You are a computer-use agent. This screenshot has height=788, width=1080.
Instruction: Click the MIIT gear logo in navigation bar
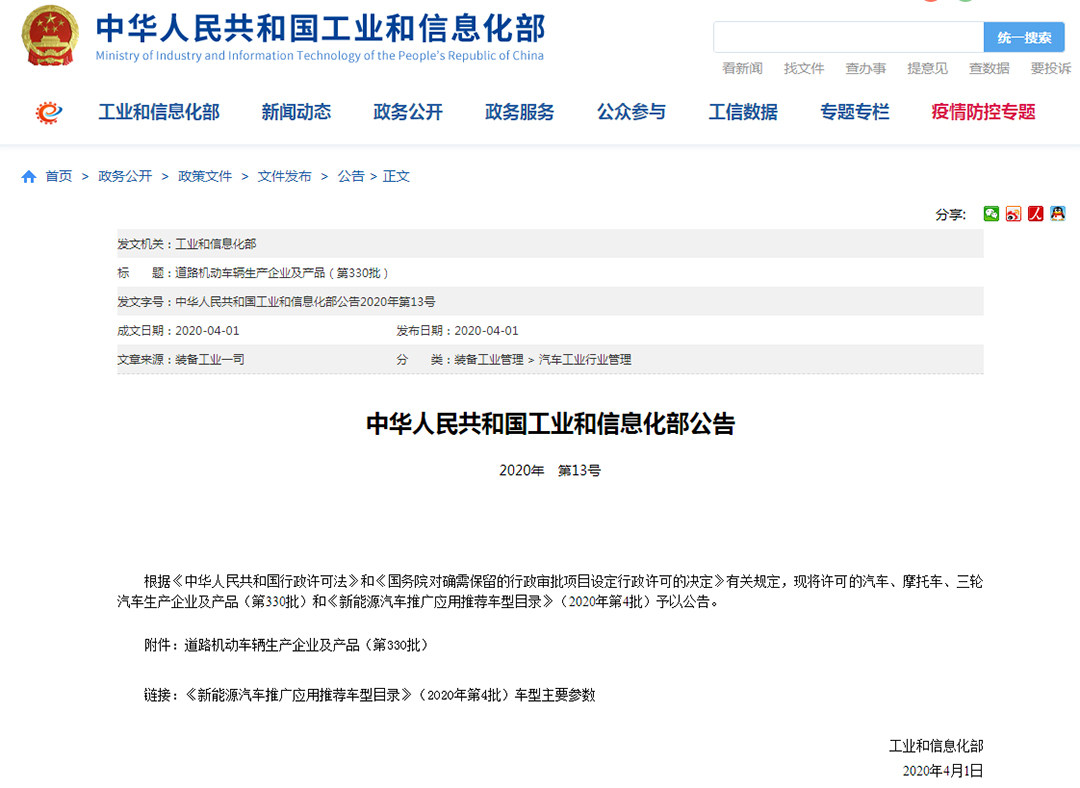[48, 112]
